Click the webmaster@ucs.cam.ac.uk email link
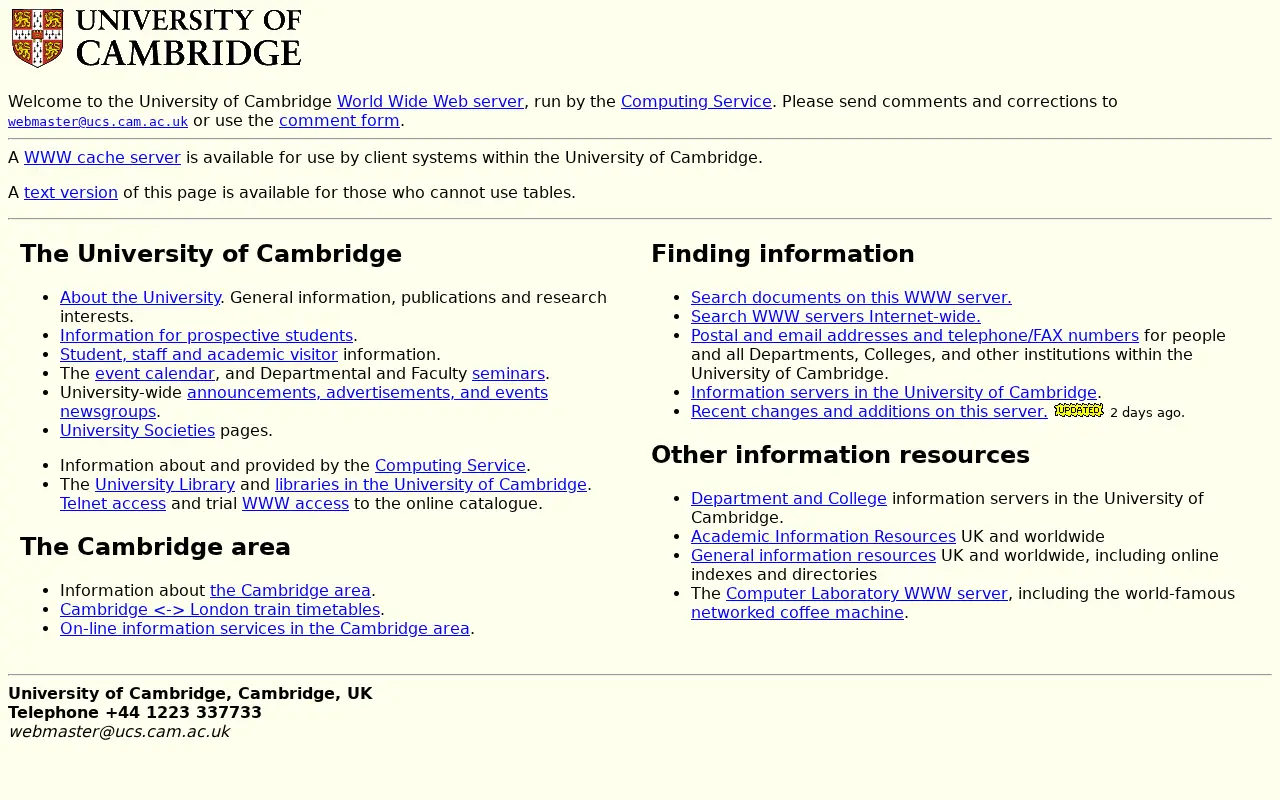1280x800 pixels. [98, 122]
